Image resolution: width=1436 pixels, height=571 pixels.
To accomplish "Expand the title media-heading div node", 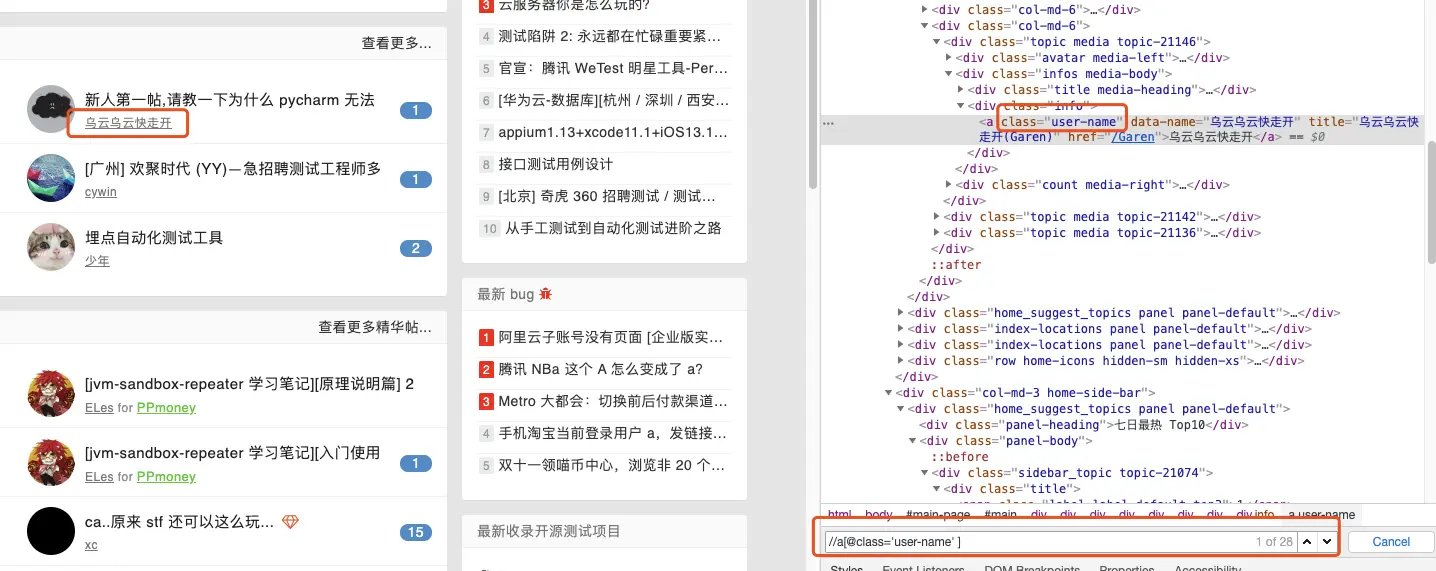I will [961, 89].
